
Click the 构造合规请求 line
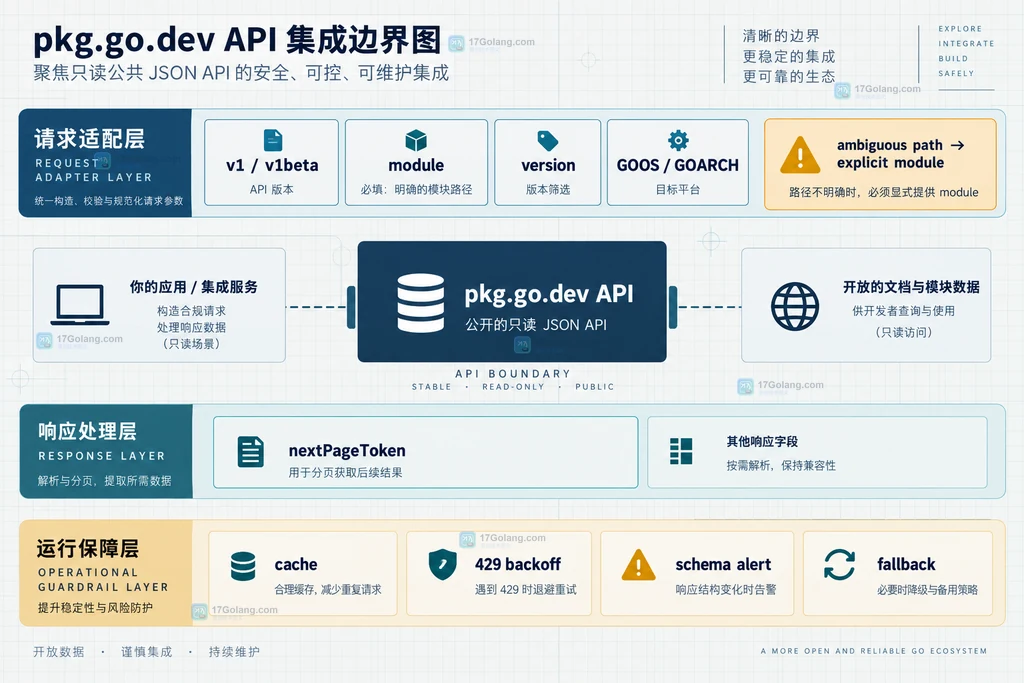click(x=191, y=311)
